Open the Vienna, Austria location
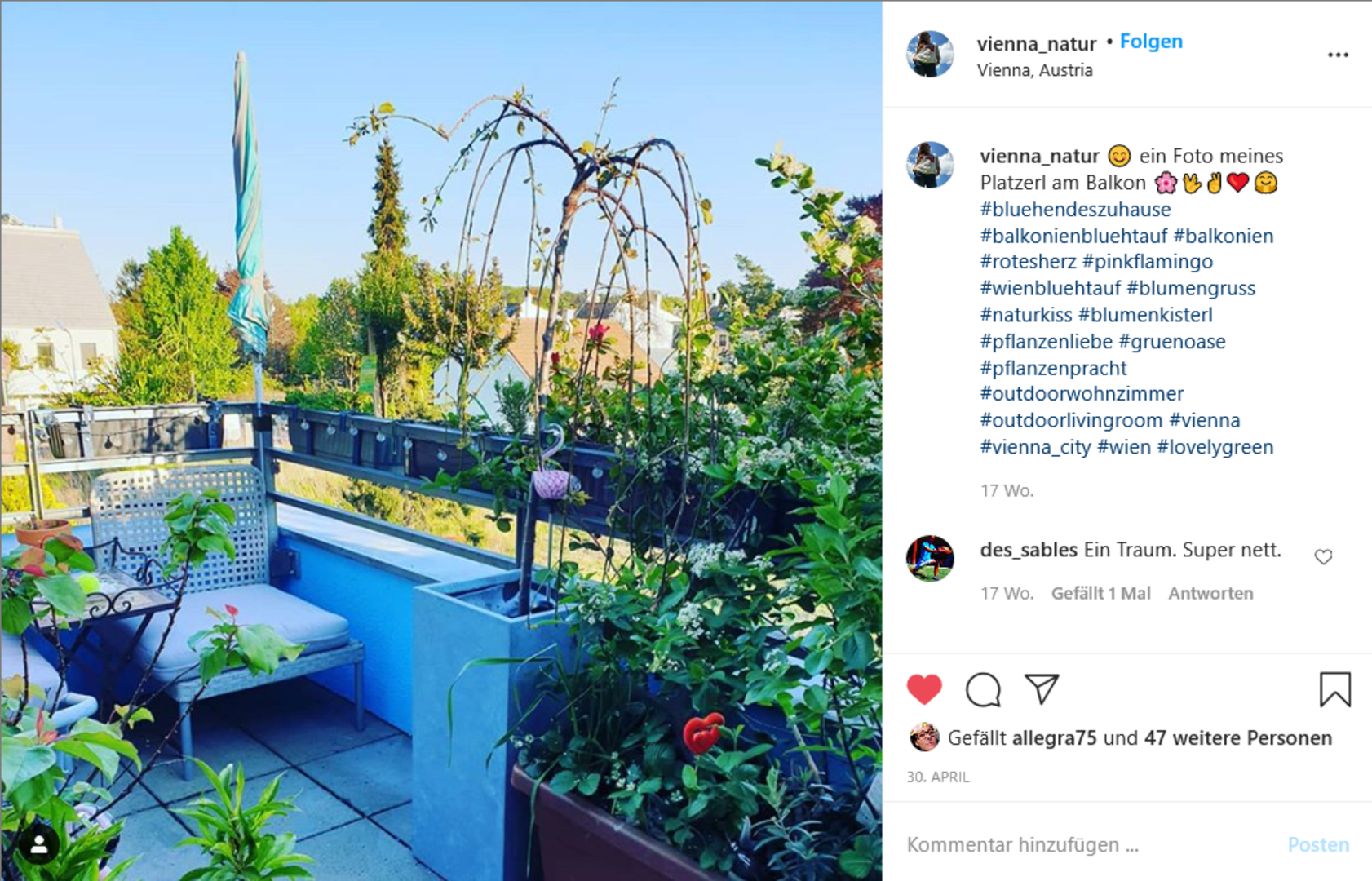The width and height of the screenshot is (1372, 881). coord(1034,70)
